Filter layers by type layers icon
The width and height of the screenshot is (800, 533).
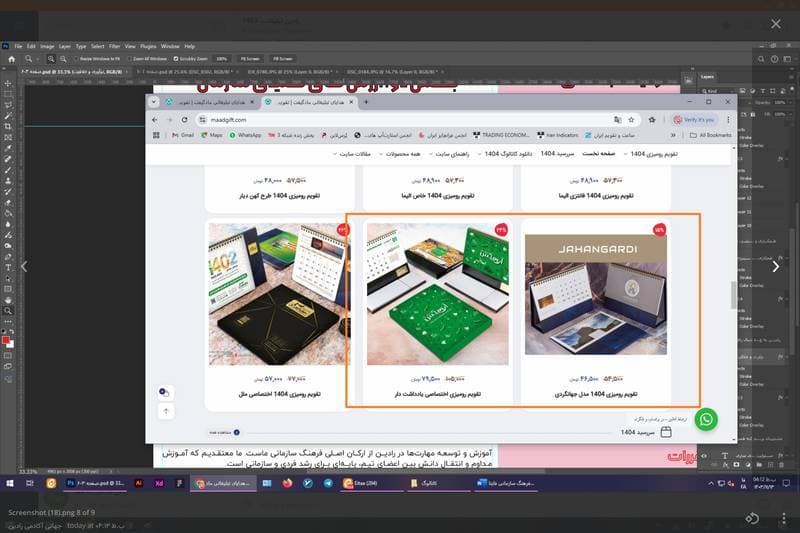tap(762, 91)
